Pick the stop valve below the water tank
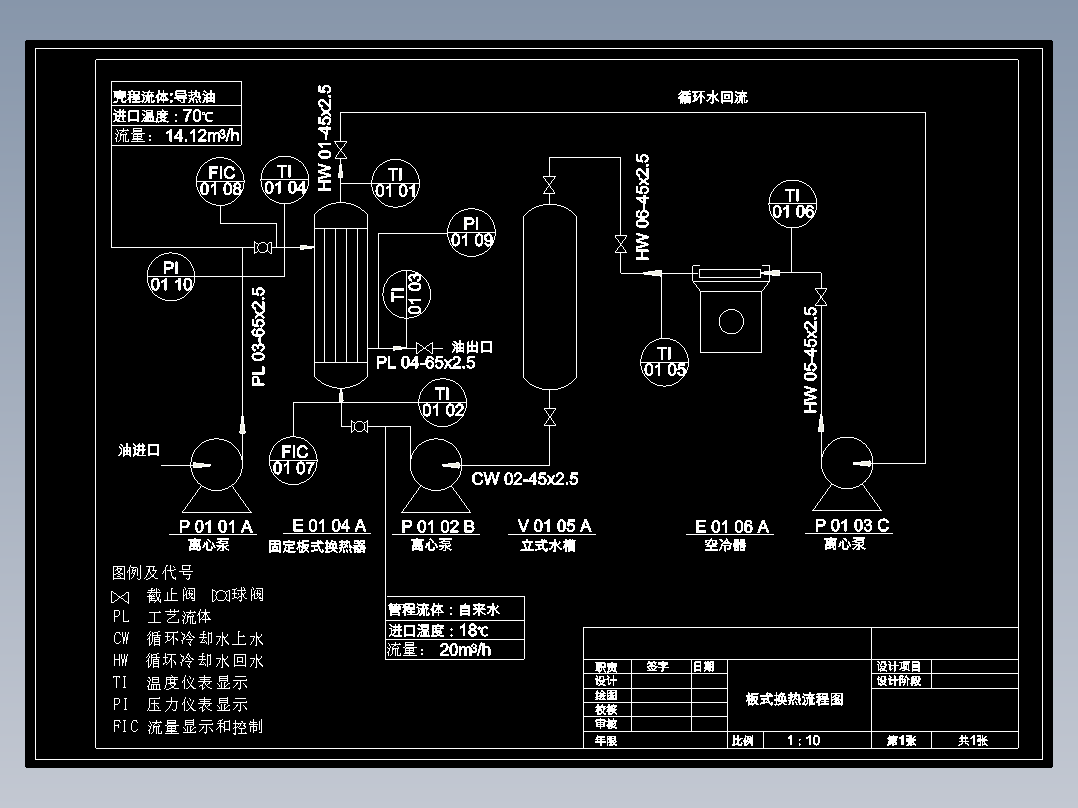Viewport: 1078px width, 808px height. point(549,416)
